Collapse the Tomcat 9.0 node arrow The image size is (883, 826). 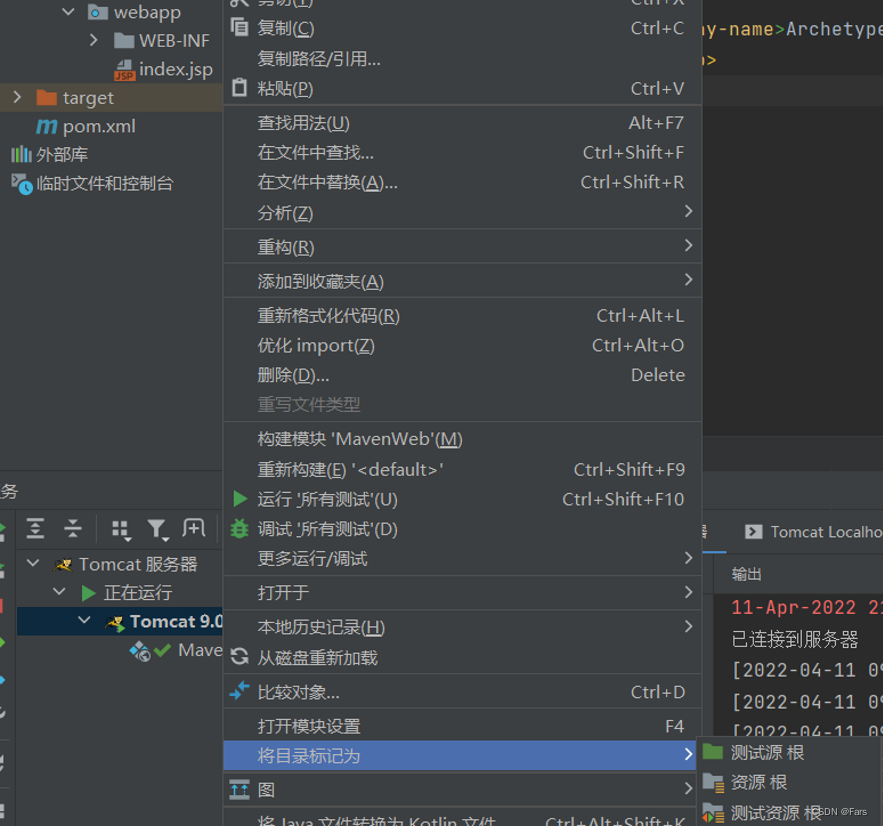tap(84, 620)
